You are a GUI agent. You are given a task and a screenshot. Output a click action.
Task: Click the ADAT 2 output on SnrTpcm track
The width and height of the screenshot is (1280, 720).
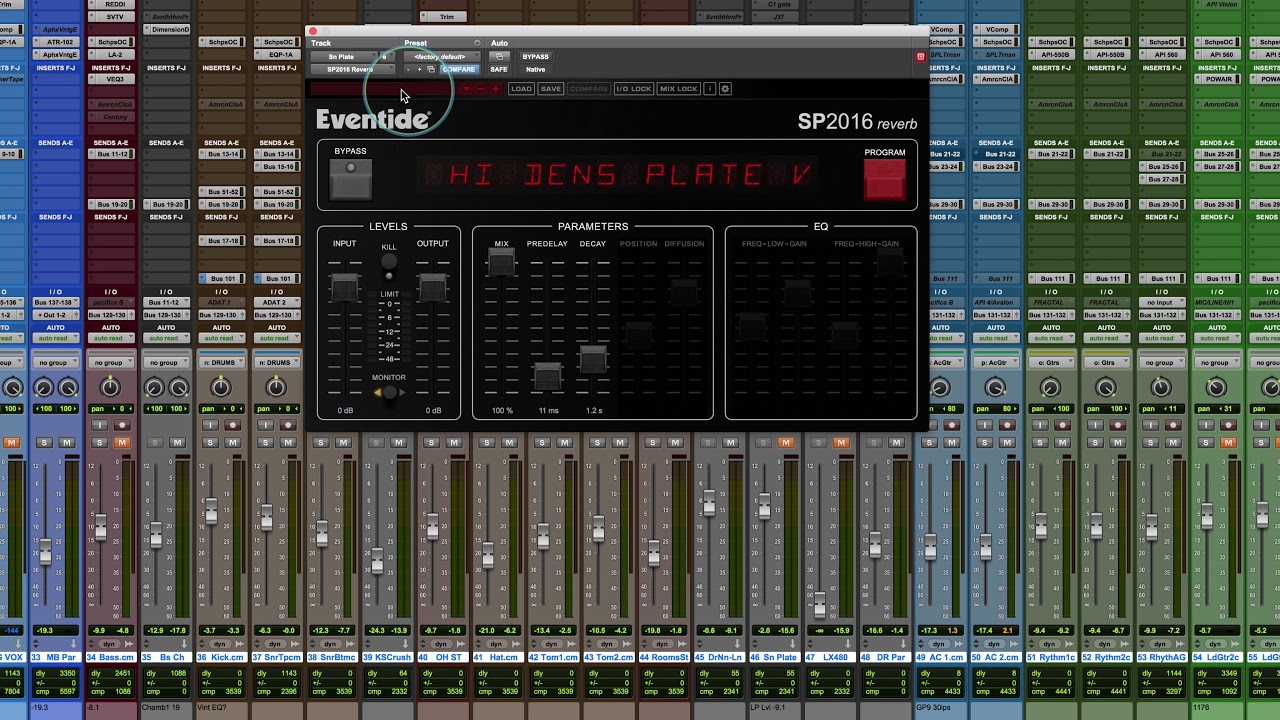click(x=276, y=303)
